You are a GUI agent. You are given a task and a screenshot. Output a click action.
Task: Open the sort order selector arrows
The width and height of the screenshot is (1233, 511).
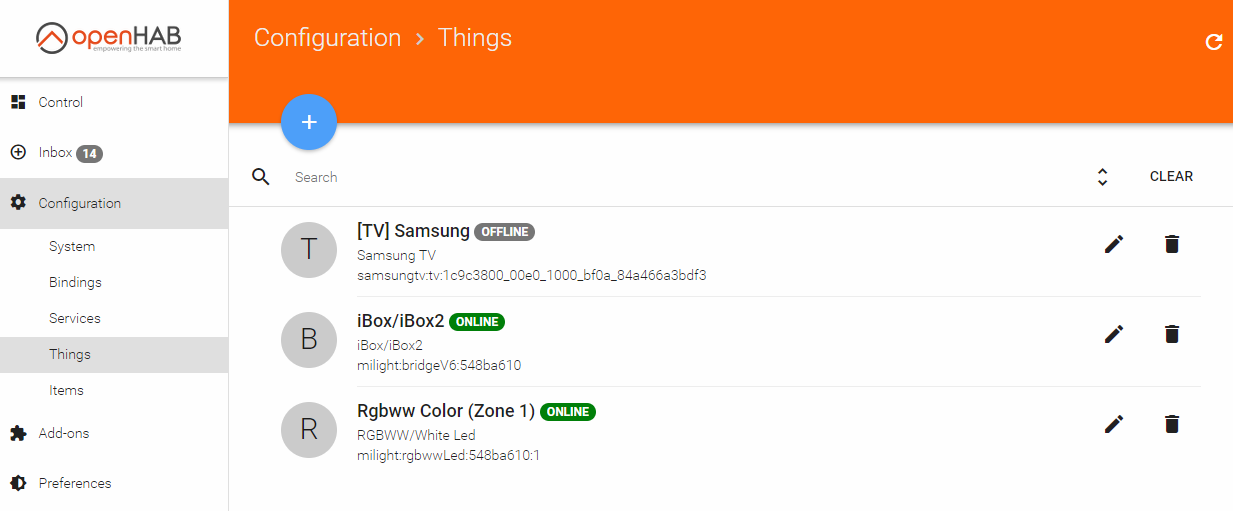coord(1102,177)
